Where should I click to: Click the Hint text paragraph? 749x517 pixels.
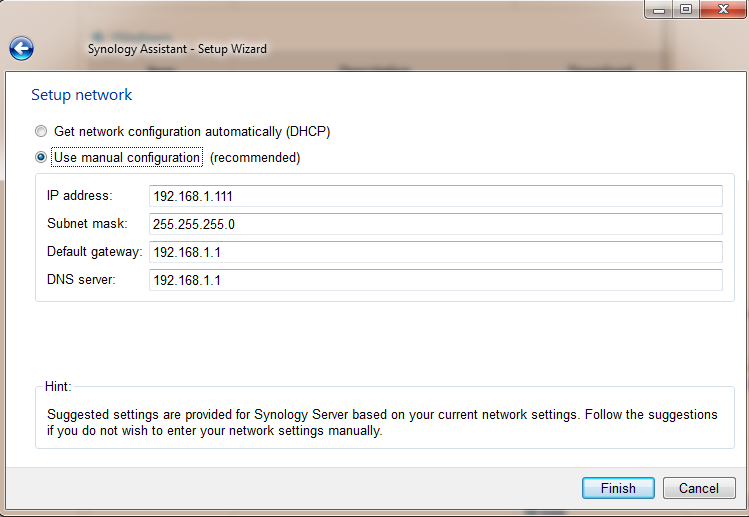pyautogui.click(x=382, y=422)
